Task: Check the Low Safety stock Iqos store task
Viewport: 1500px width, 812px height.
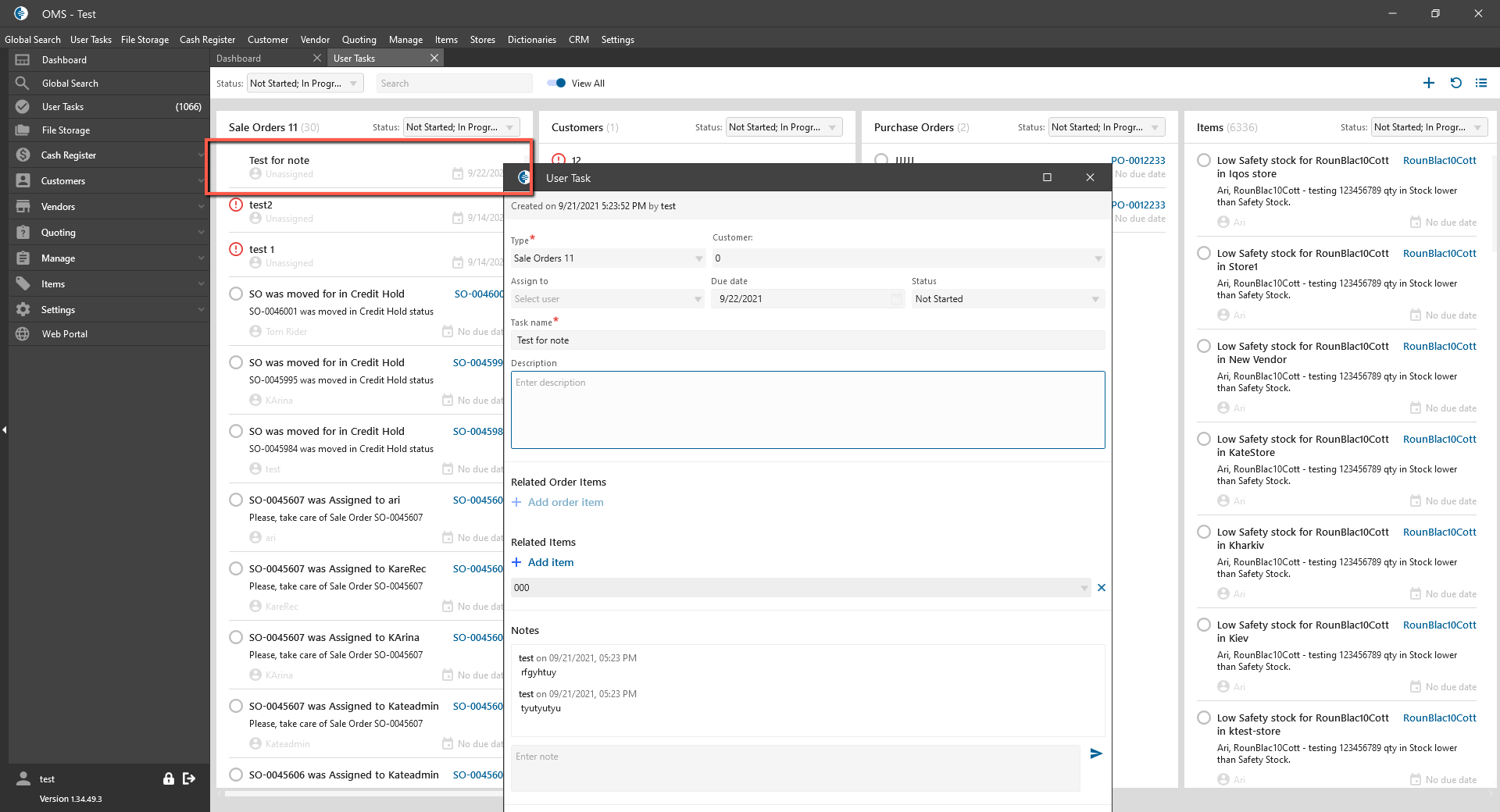Action: click(1204, 161)
